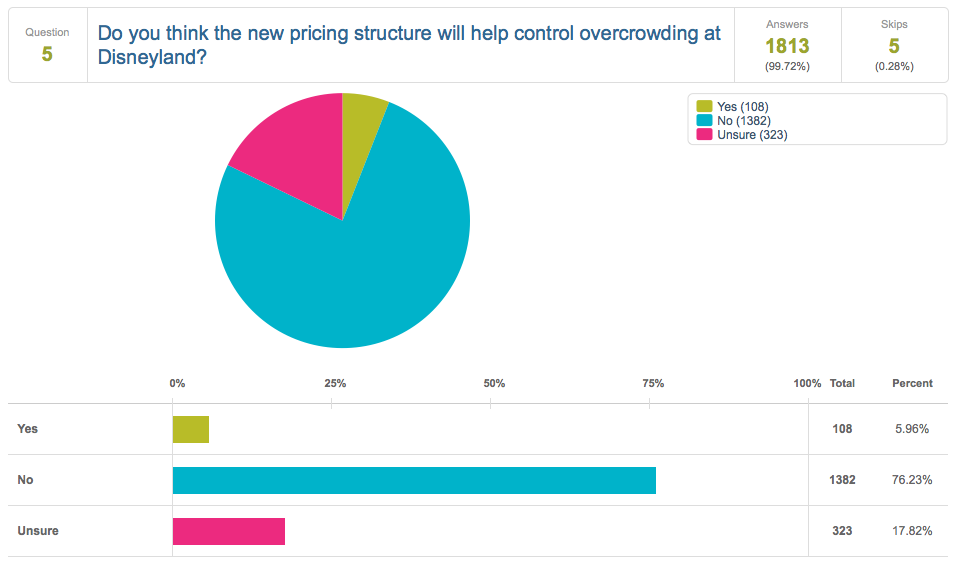
Task: Select the No row label in the table
Action: [25, 480]
